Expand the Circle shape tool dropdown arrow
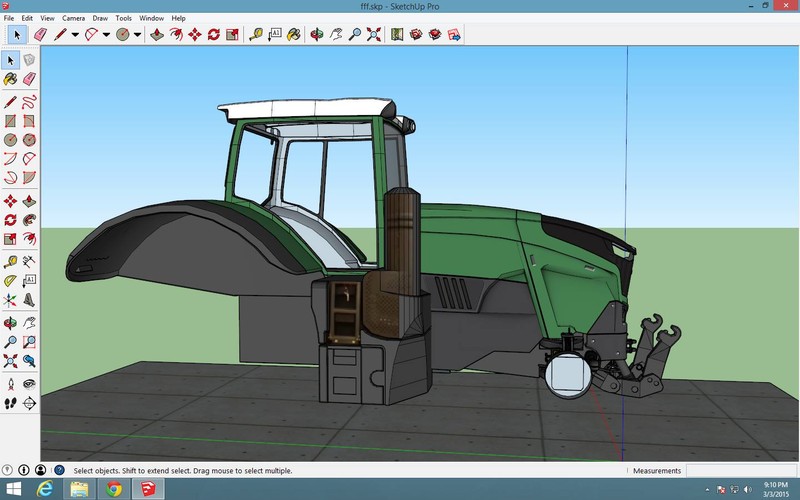 [x=137, y=34]
